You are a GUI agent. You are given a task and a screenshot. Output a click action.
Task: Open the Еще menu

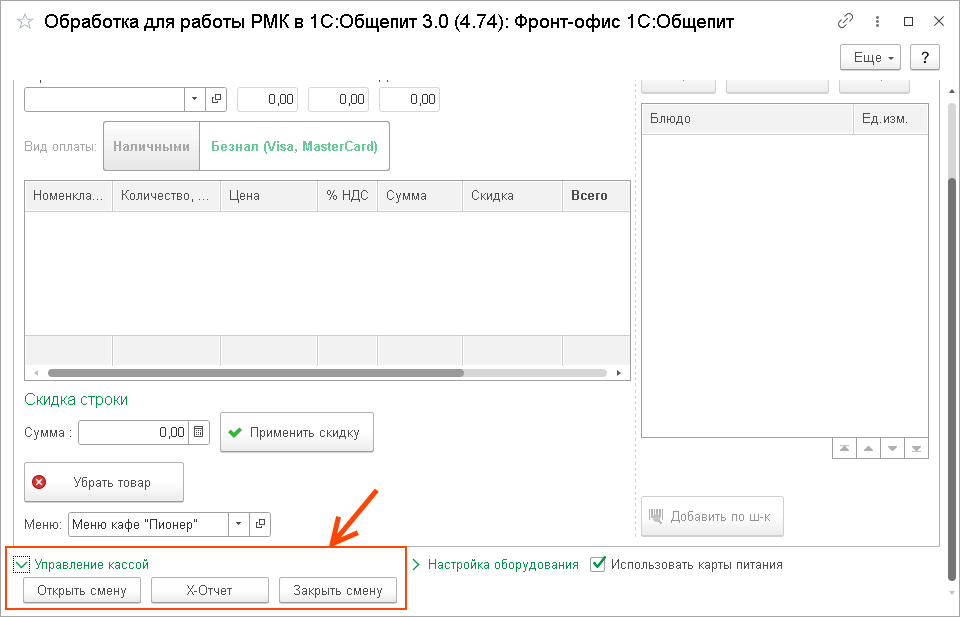pos(871,58)
